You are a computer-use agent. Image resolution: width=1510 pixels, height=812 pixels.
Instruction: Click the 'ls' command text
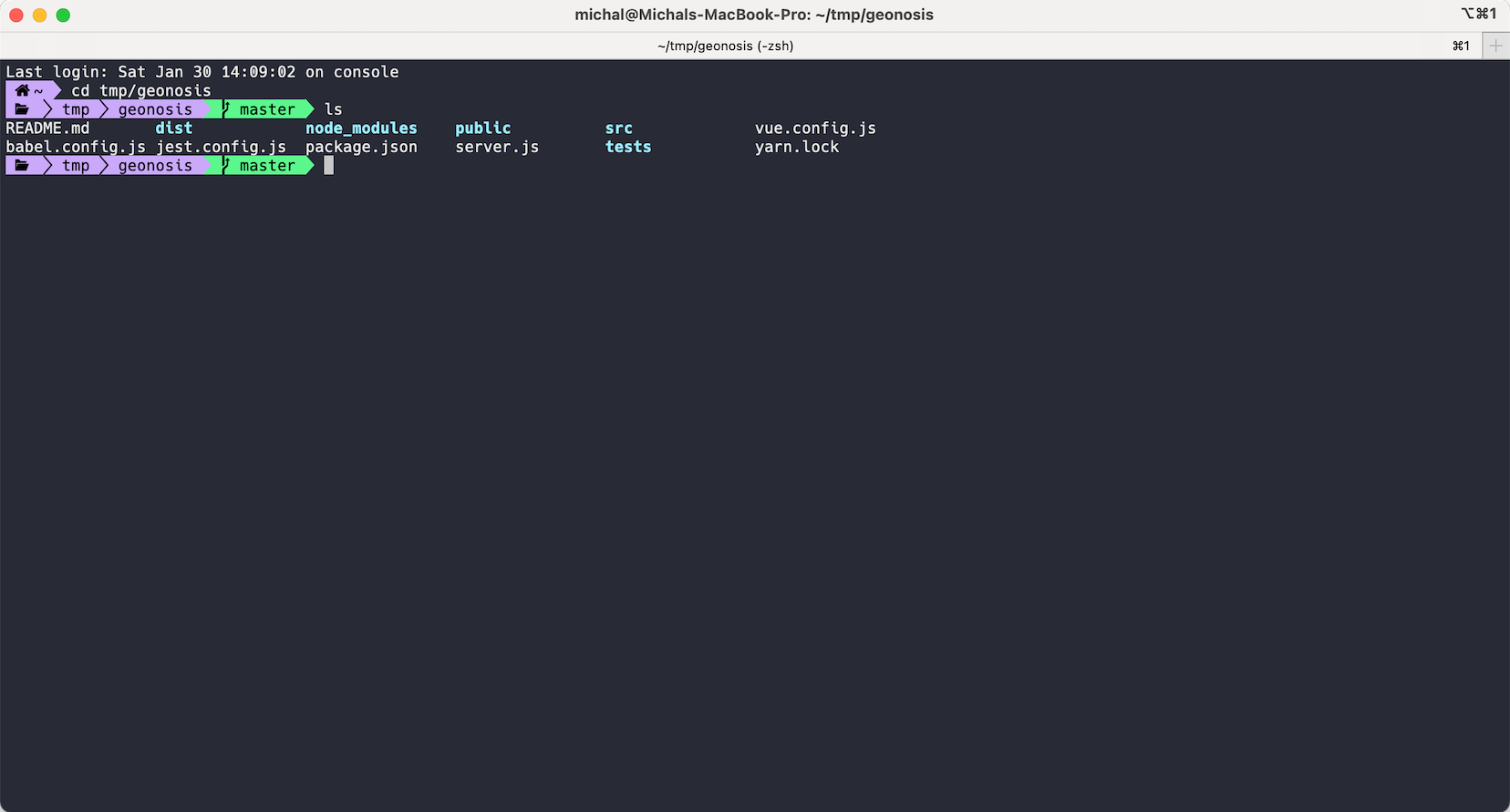pyautogui.click(x=334, y=109)
